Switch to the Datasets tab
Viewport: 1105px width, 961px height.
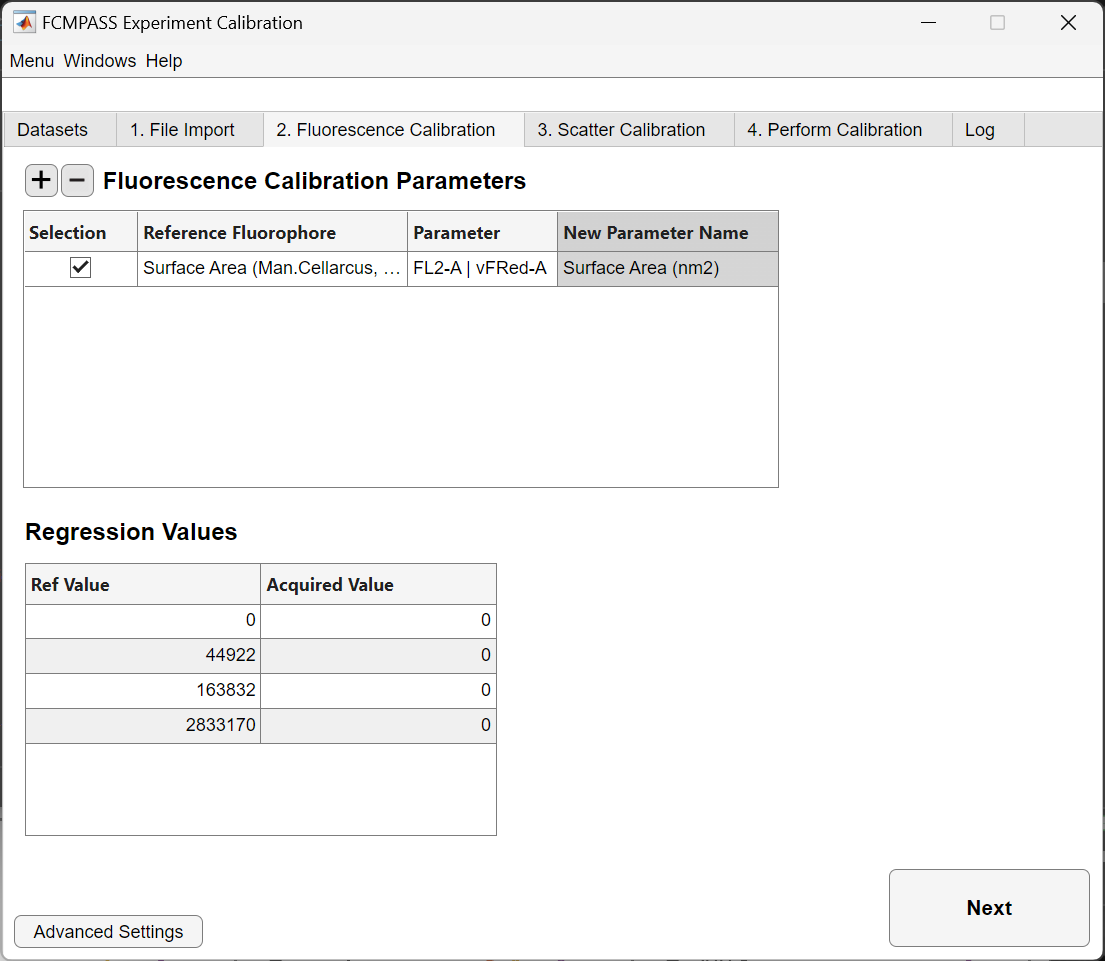click(53, 130)
